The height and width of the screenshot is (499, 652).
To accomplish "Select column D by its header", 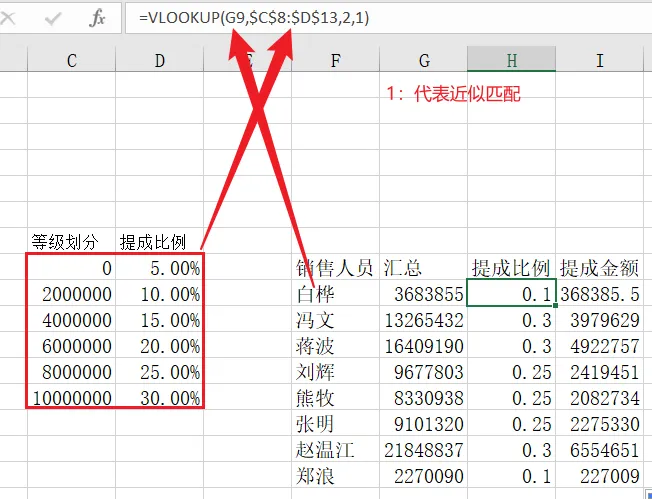I will pos(159,61).
